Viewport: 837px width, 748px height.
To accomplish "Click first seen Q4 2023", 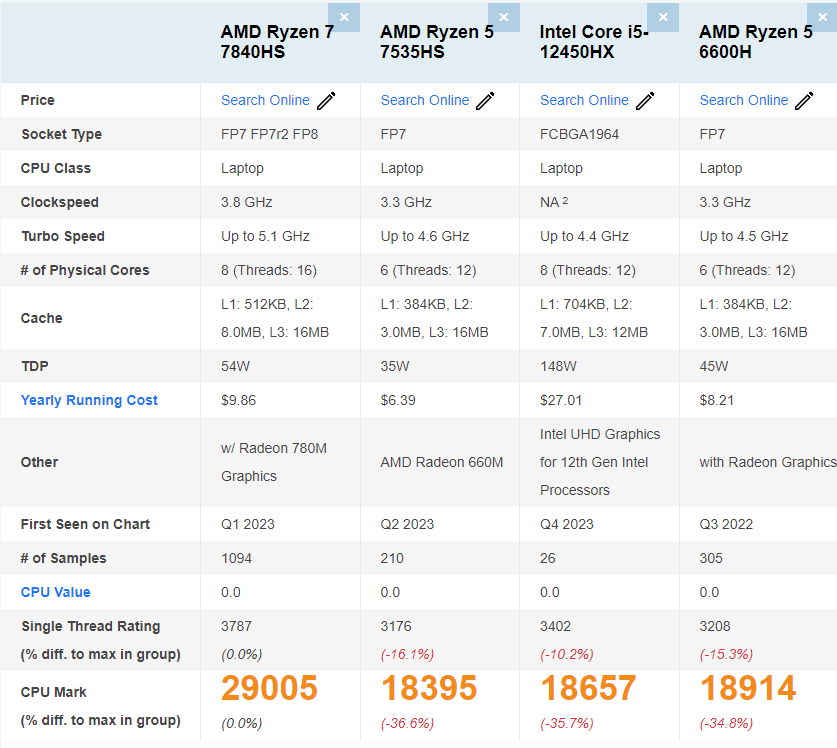I will (x=567, y=524).
